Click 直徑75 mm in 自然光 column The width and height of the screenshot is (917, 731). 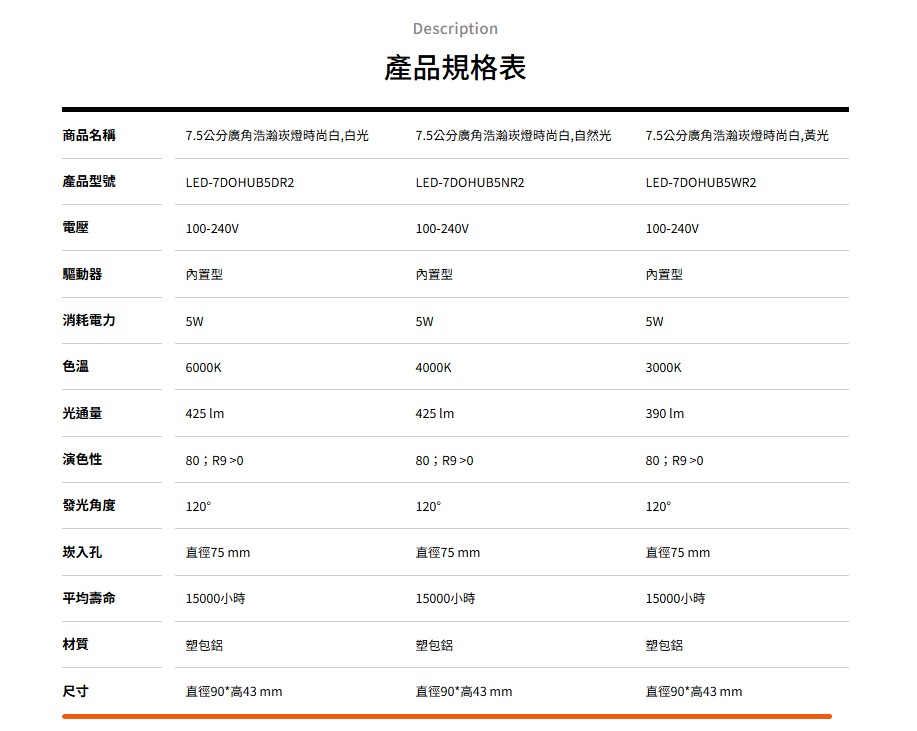click(x=447, y=553)
